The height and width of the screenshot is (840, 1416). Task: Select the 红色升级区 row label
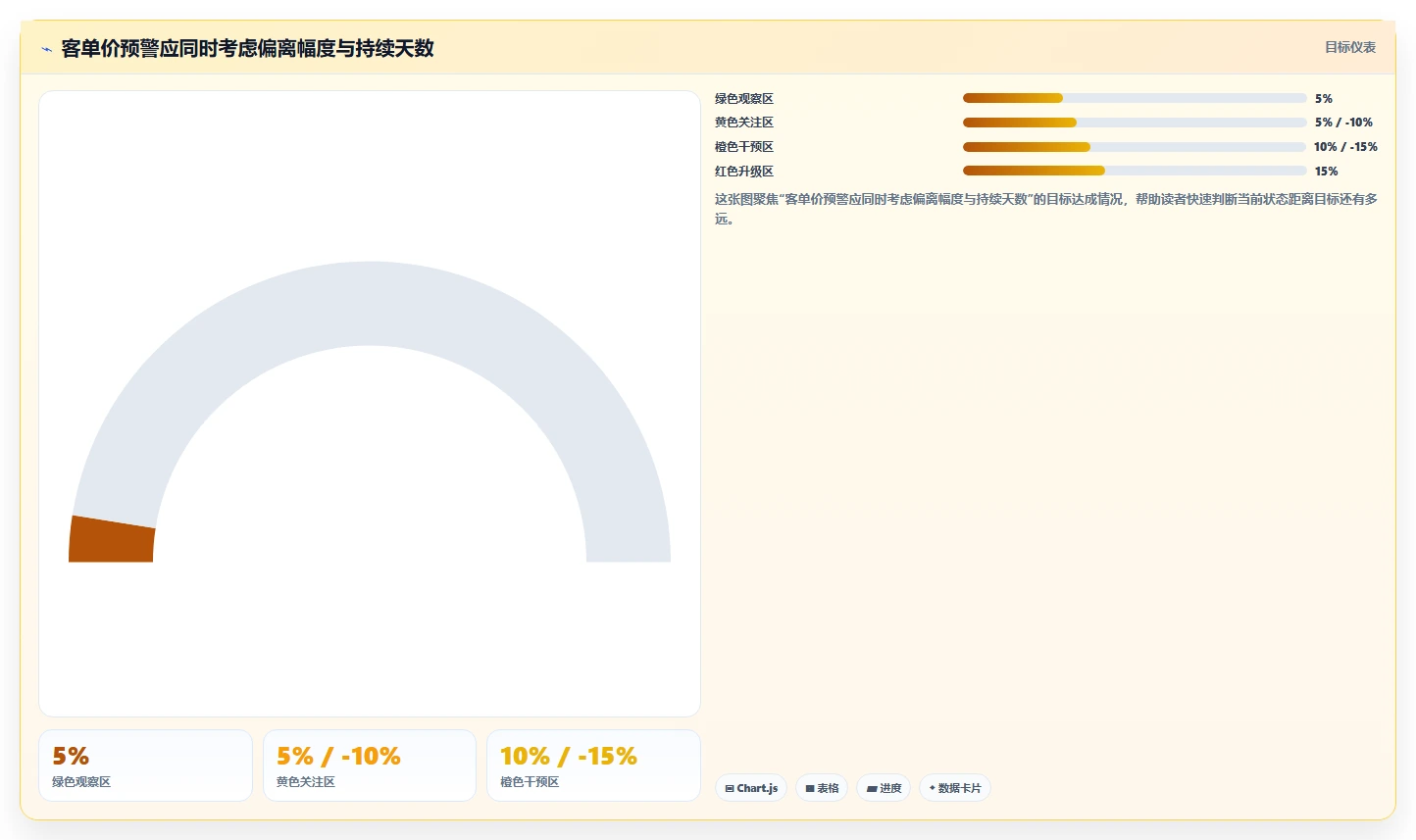744,172
